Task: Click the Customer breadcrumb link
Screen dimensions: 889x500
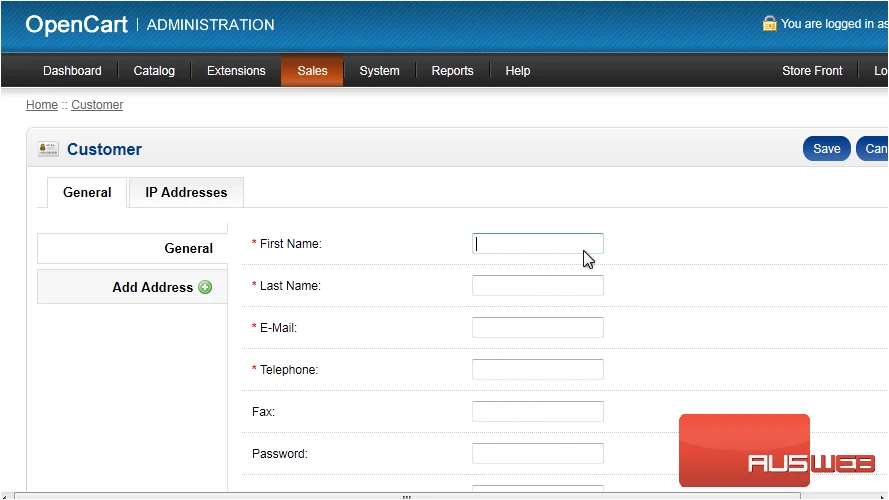Action: coord(97,105)
